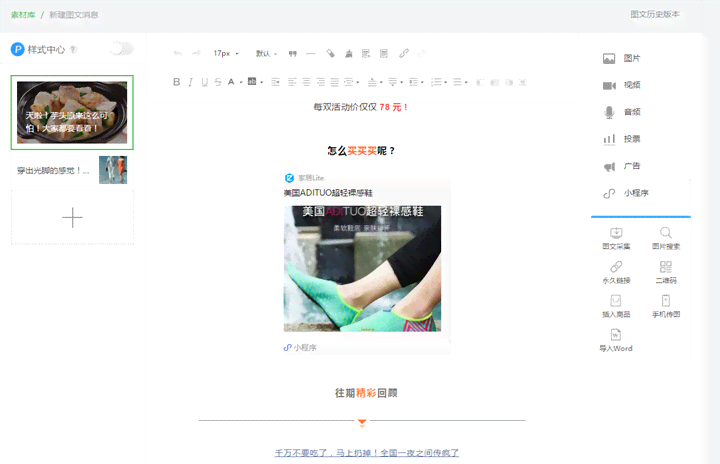Click the help question mark beside 样式中心
The width and height of the screenshot is (720, 464).
point(73,50)
